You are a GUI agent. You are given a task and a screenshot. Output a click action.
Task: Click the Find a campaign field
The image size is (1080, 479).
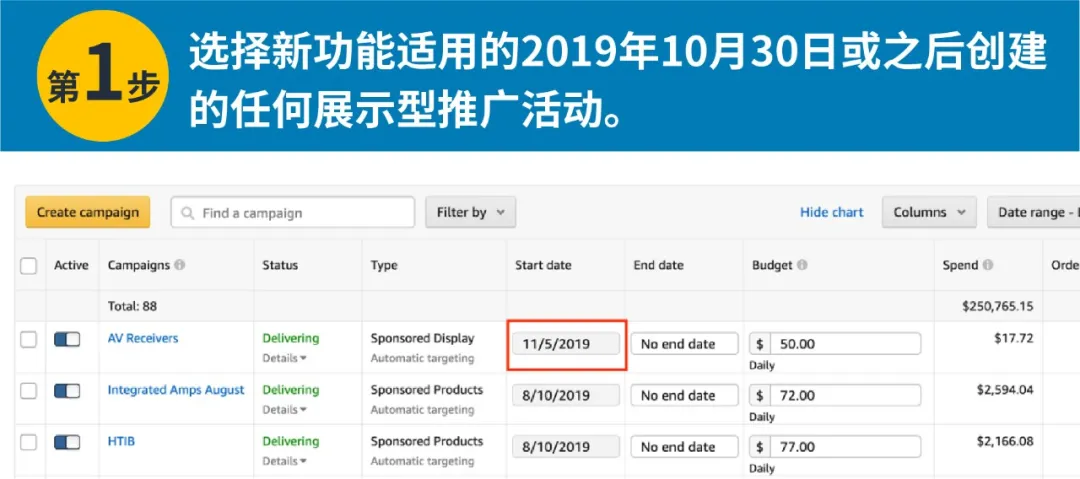click(300, 213)
